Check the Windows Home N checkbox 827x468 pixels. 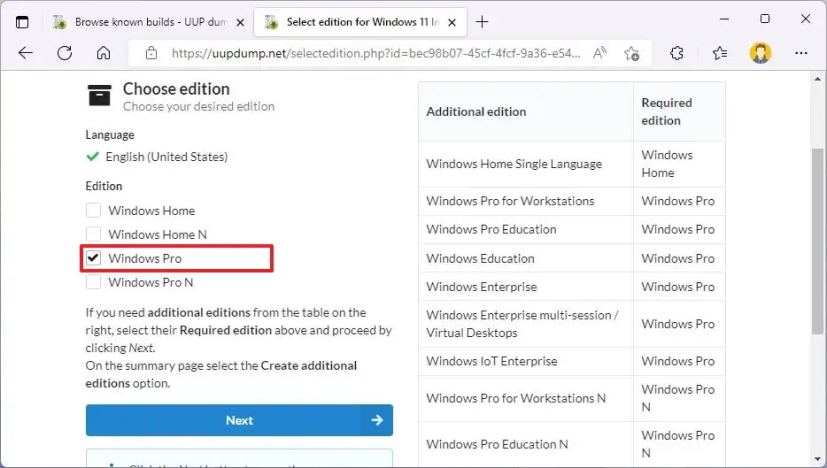(93, 234)
